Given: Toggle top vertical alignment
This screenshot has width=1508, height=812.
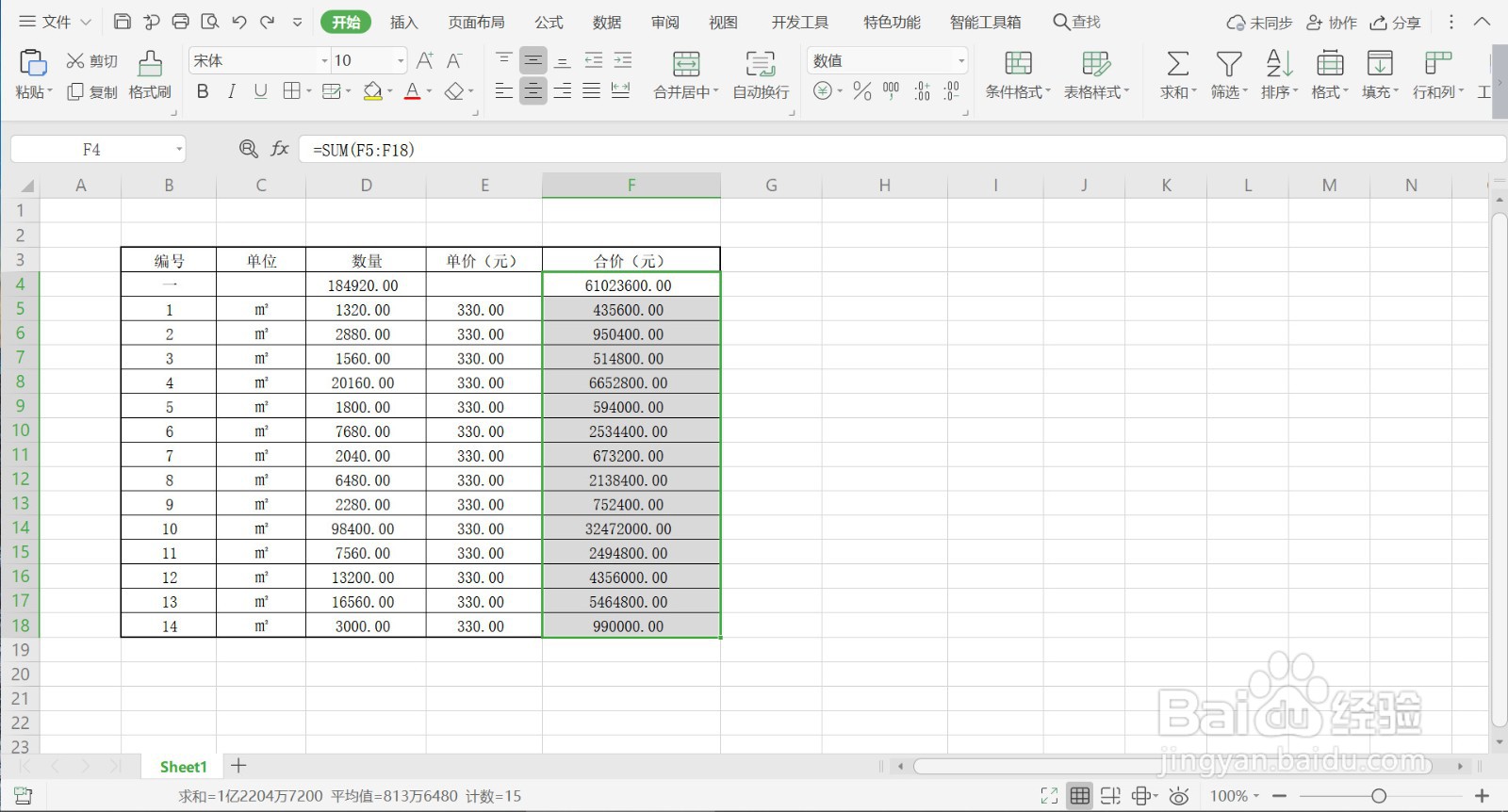Looking at the screenshot, I should pyautogui.click(x=504, y=61).
